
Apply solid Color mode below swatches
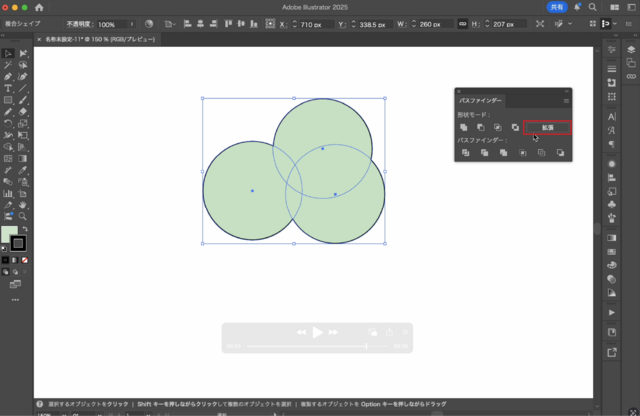click(x=5, y=260)
